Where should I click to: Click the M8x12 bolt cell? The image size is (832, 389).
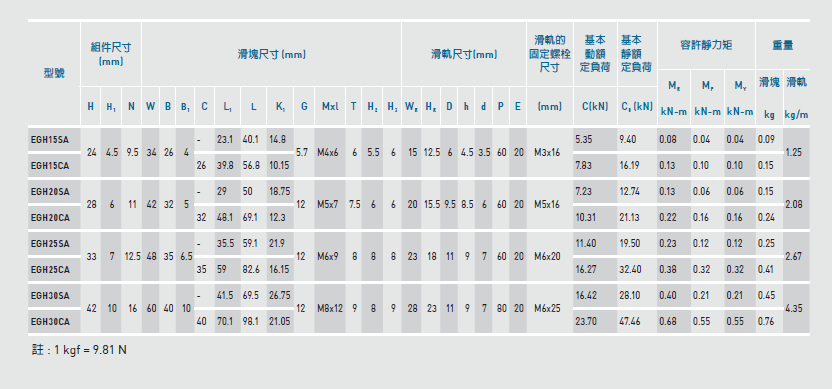[x=330, y=308]
